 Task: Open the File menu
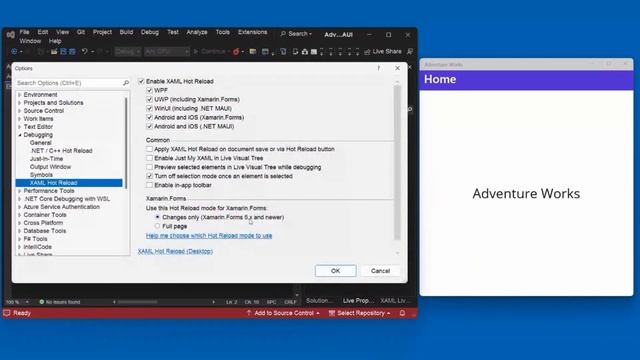(24, 32)
